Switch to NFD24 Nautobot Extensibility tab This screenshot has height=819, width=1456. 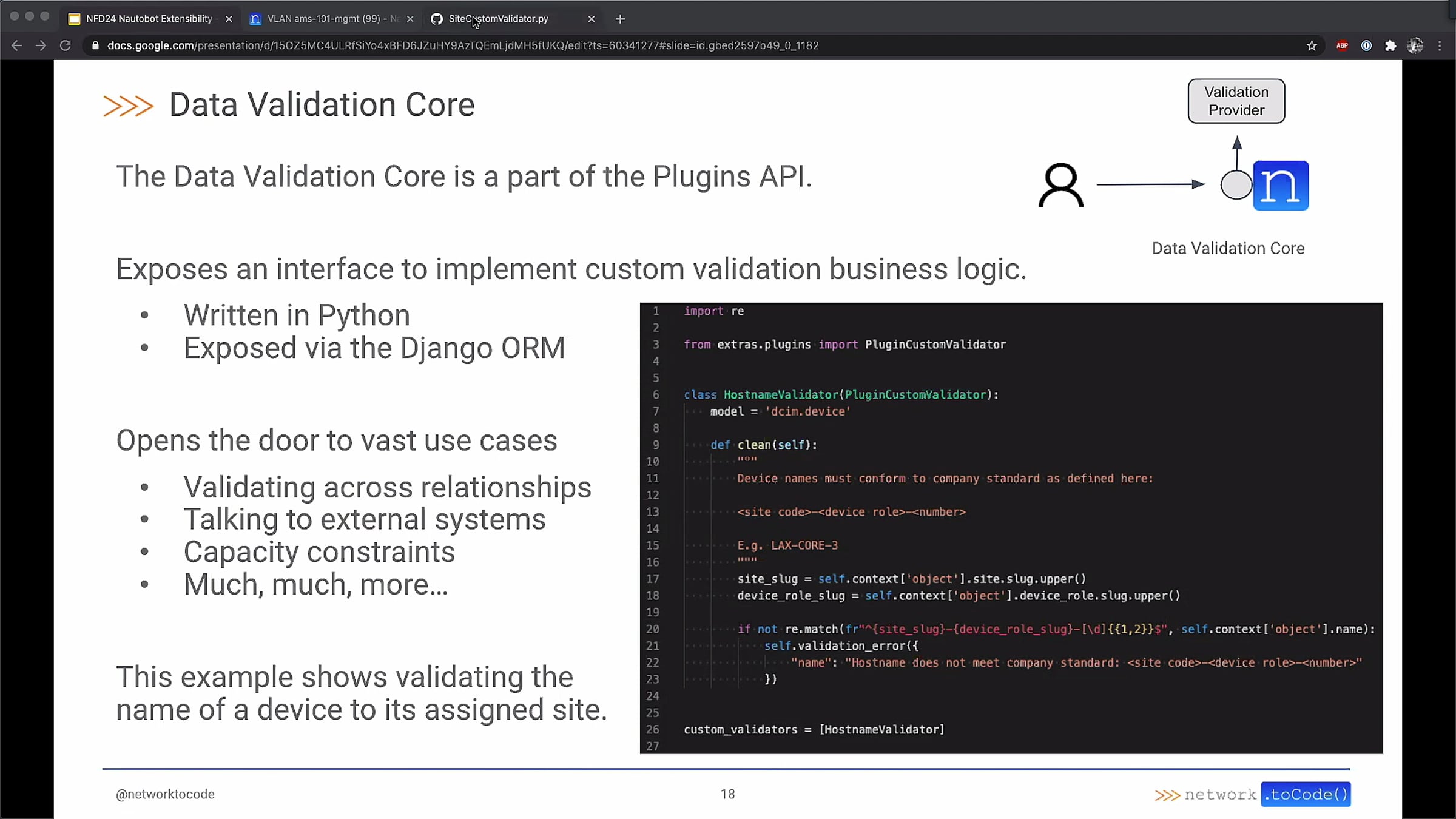[x=149, y=19]
